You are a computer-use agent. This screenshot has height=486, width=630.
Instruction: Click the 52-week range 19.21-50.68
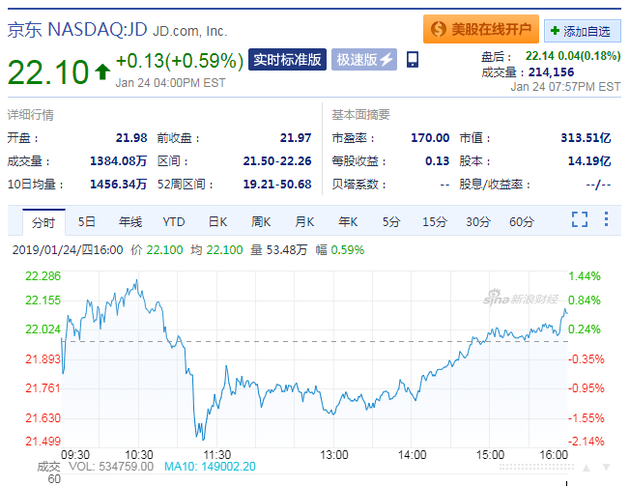click(x=277, y=184)
